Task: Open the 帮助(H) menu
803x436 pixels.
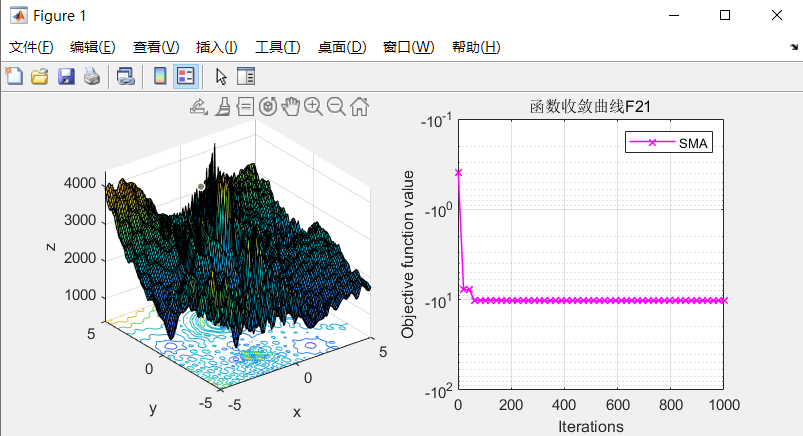Action: 476,47
